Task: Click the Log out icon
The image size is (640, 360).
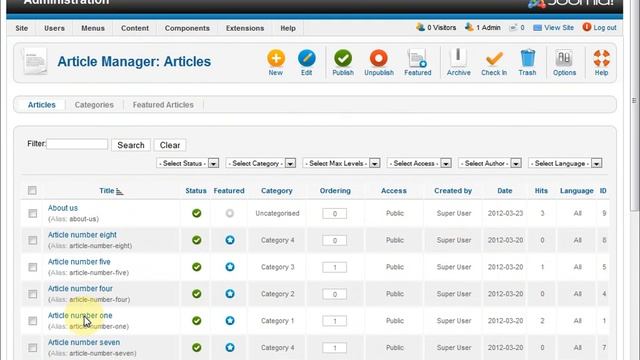Action: [x=587, y=27]
